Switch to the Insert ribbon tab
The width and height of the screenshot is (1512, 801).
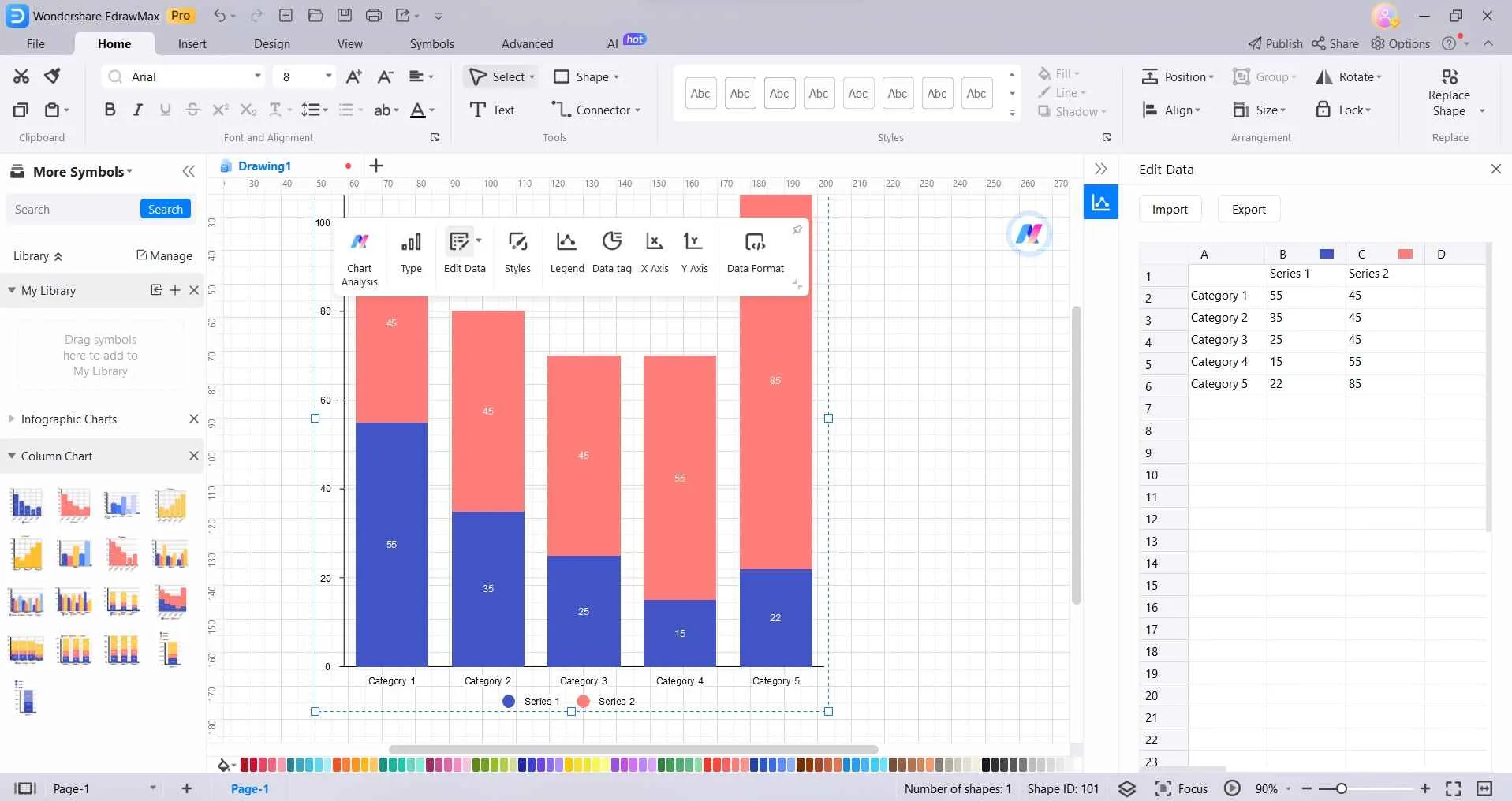pyautogui.click(x=192, y=44)
